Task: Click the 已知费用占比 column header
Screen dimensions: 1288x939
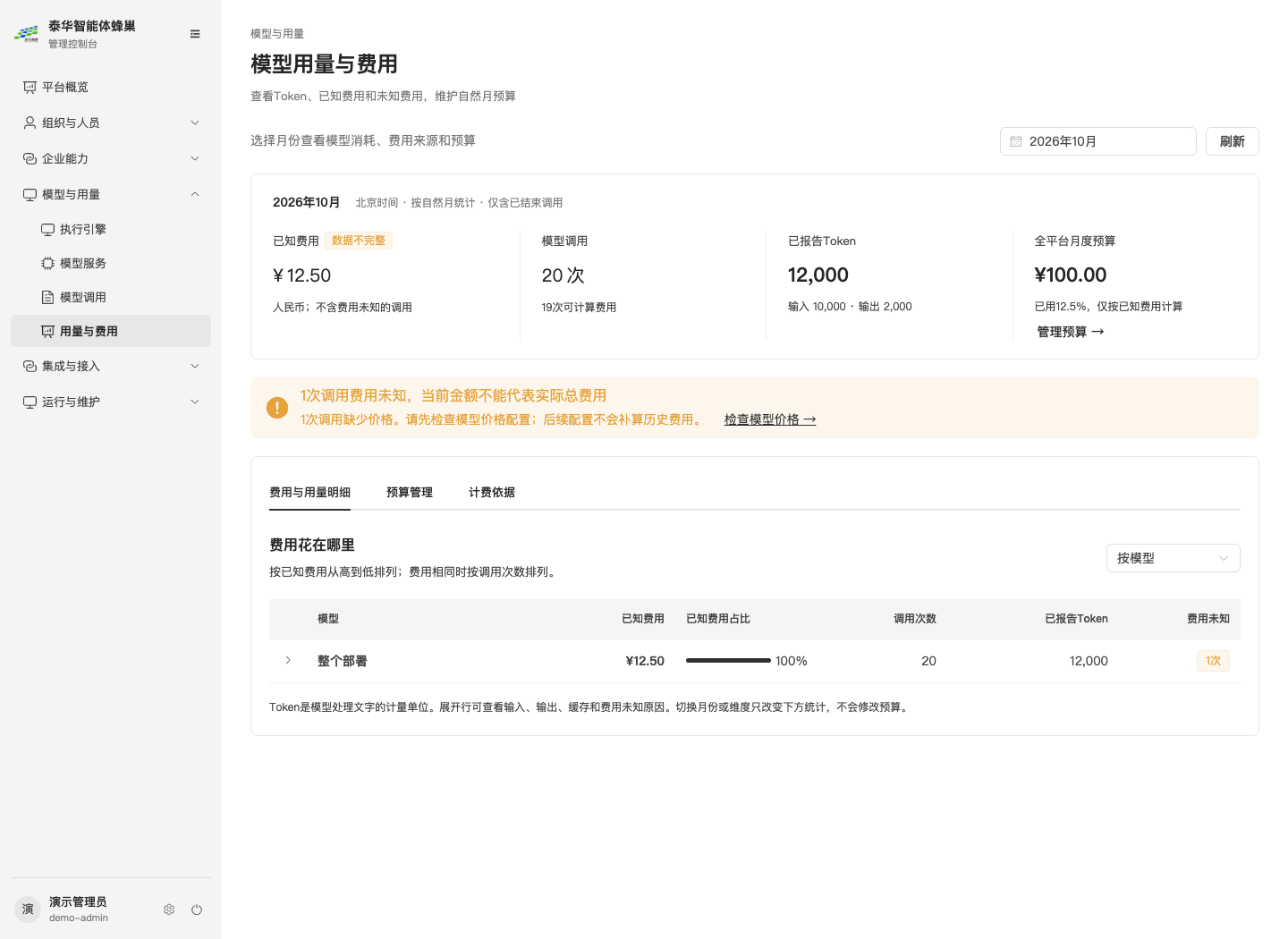Action: point(718,619)
